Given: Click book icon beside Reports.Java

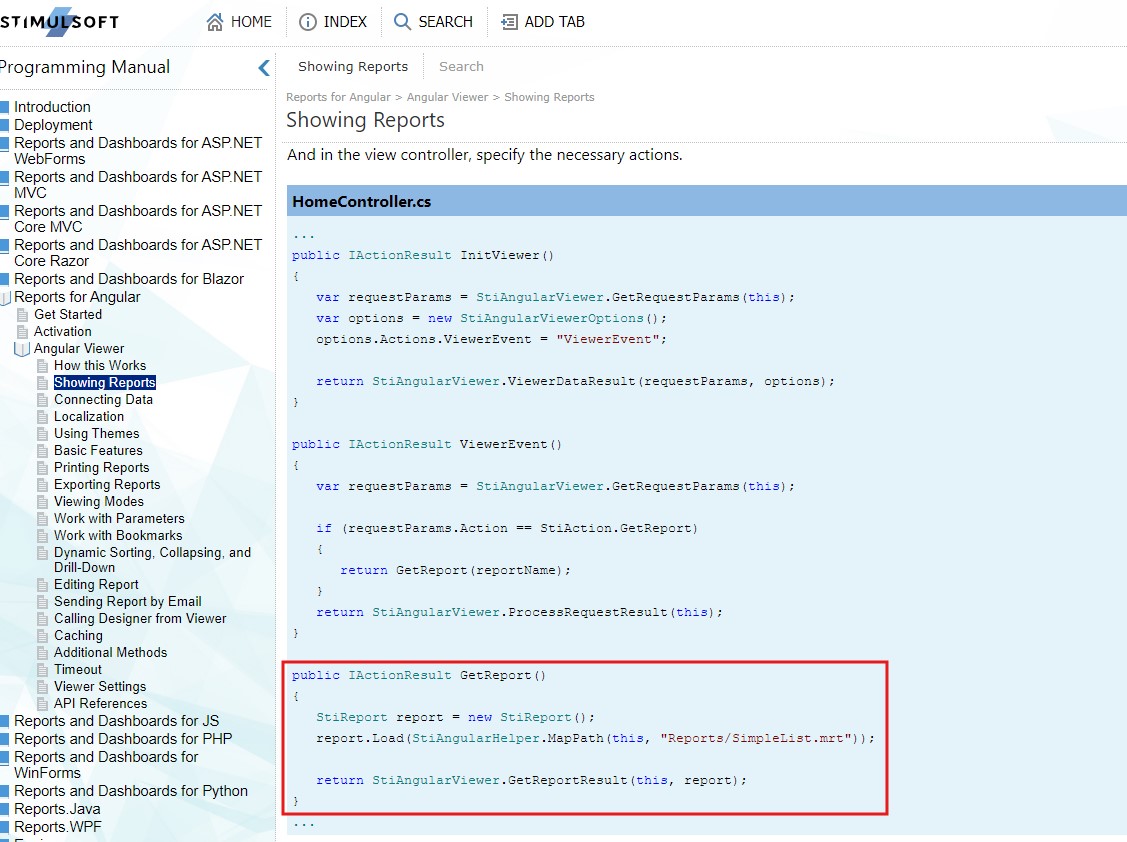Looking at the screenshot, I should coord(4,809).
